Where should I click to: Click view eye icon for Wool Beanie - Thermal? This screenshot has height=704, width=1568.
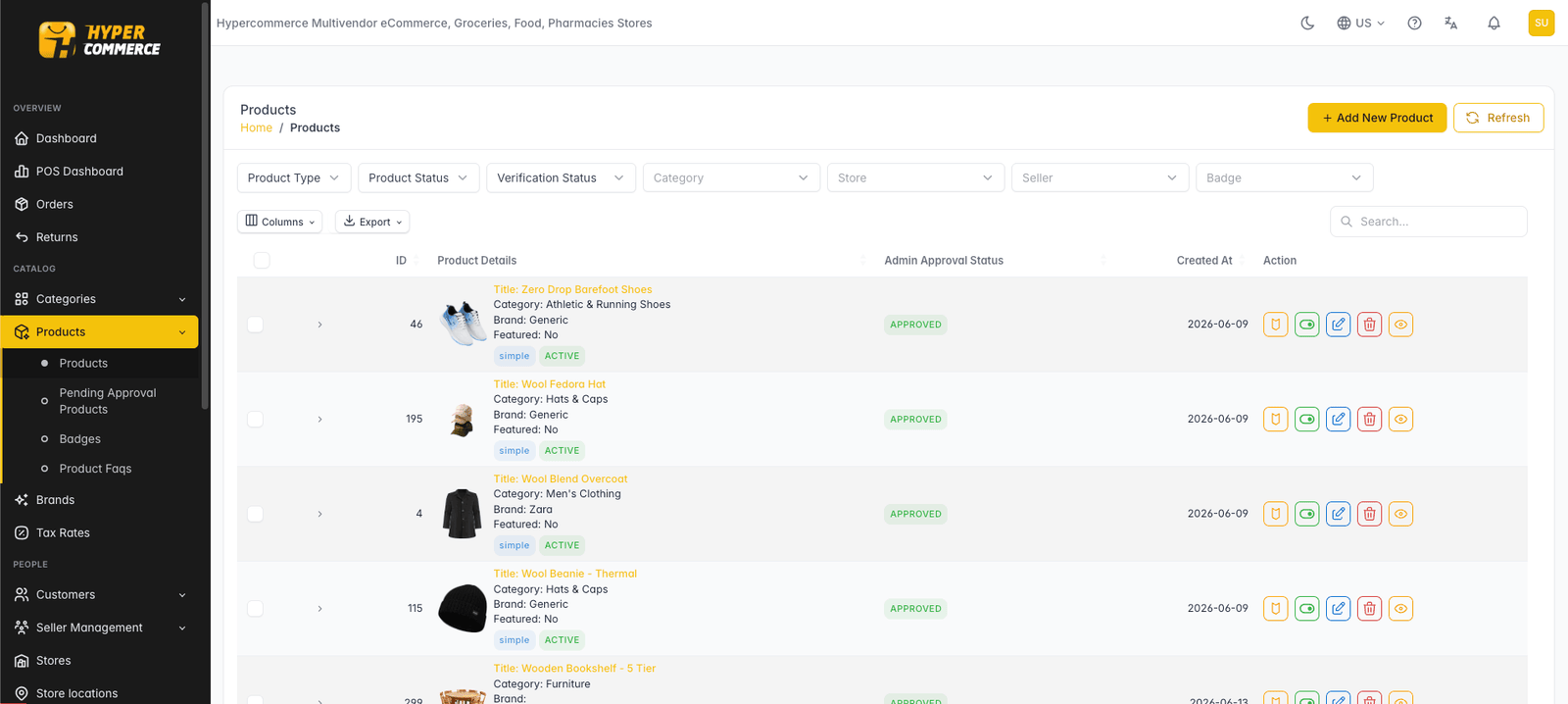1401,609
